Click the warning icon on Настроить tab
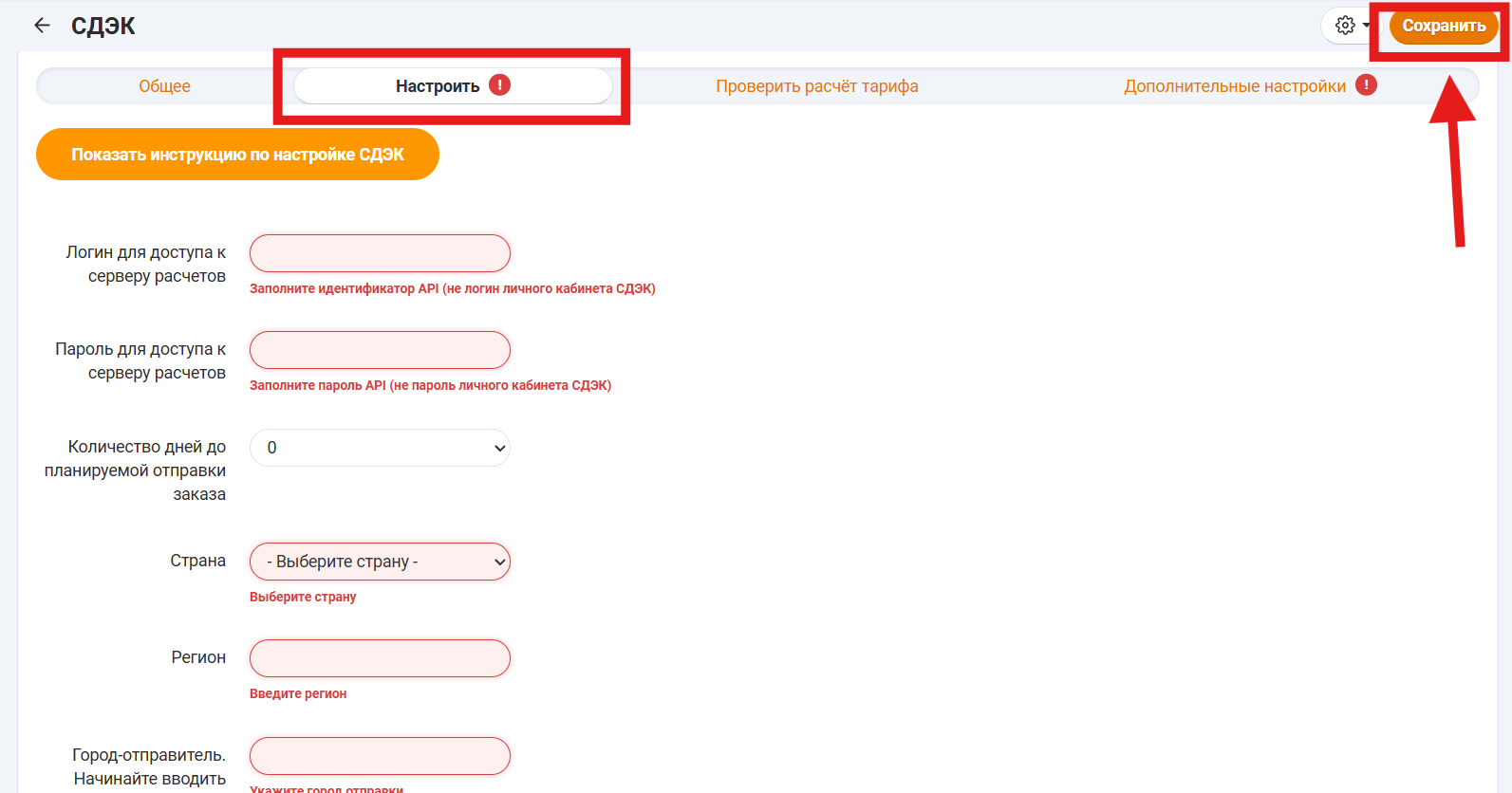Image resolution: width=1512 pixels, height=793 pixels. [x=499, y=85]
